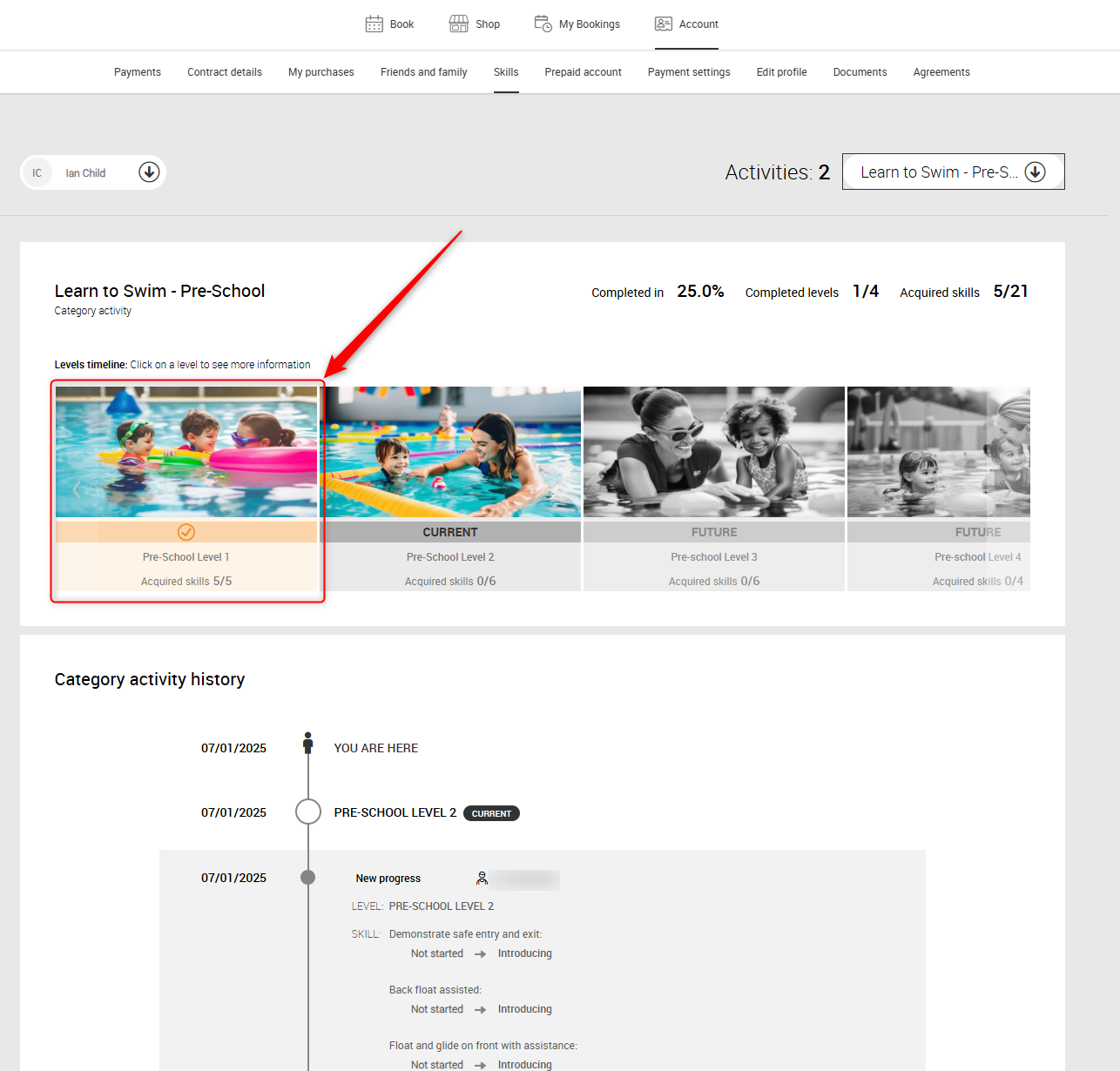Expand the Ian Child member dropdown
Viewport: 1120px width, 1071px height.
(x=149, y=172)
